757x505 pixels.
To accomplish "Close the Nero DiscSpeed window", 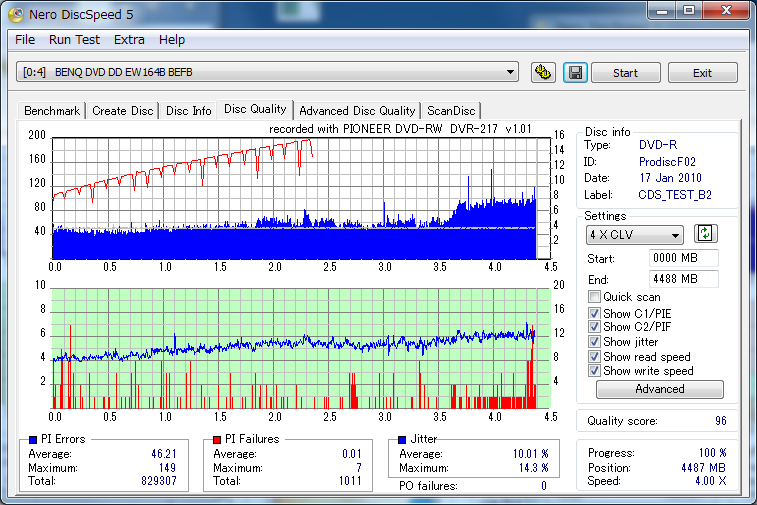I will pos(726,11).
